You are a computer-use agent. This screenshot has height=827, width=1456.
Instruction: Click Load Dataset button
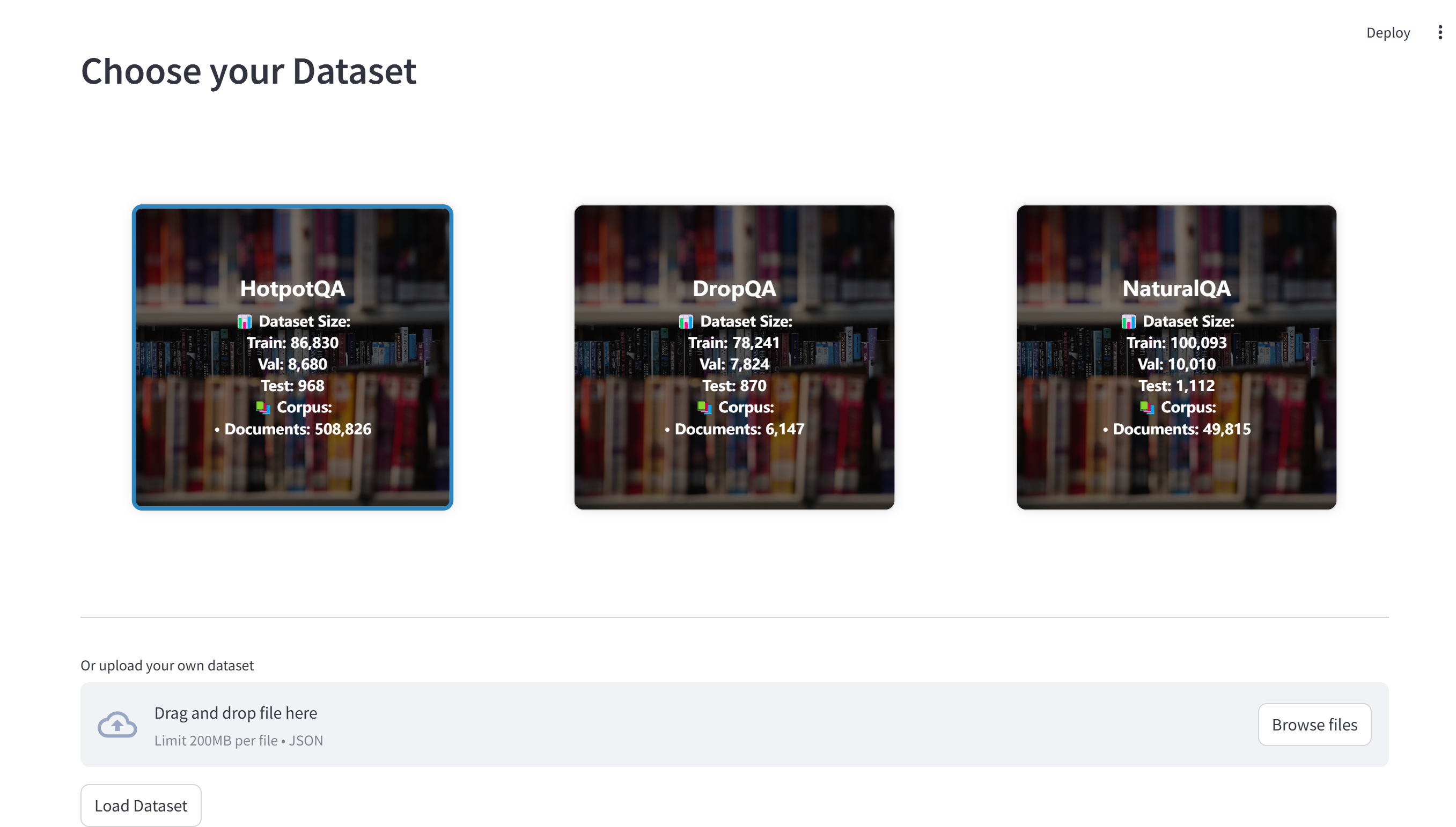[x=140, y=804]
